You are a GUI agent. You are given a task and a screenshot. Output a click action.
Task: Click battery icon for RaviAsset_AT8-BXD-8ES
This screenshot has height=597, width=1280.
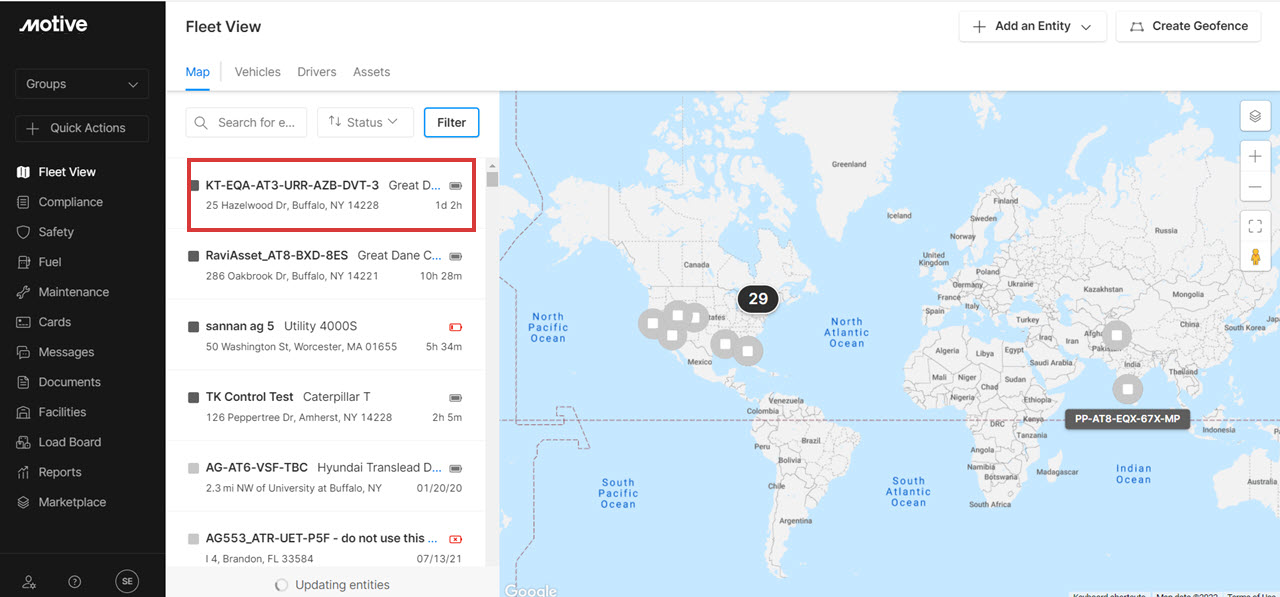tap(456, 256)
